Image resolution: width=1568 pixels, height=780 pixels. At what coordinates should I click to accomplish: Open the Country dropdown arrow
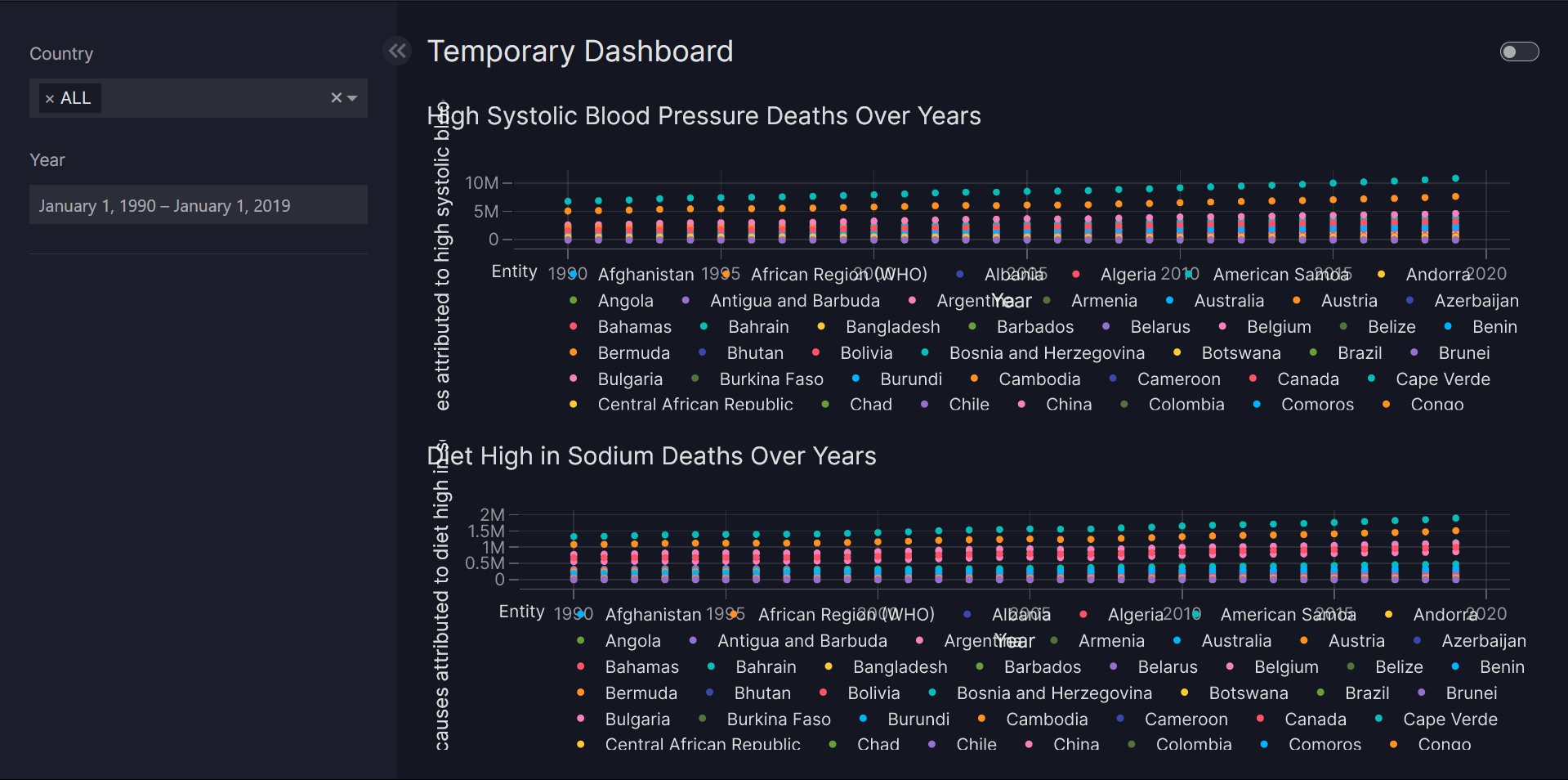point(353,98)
